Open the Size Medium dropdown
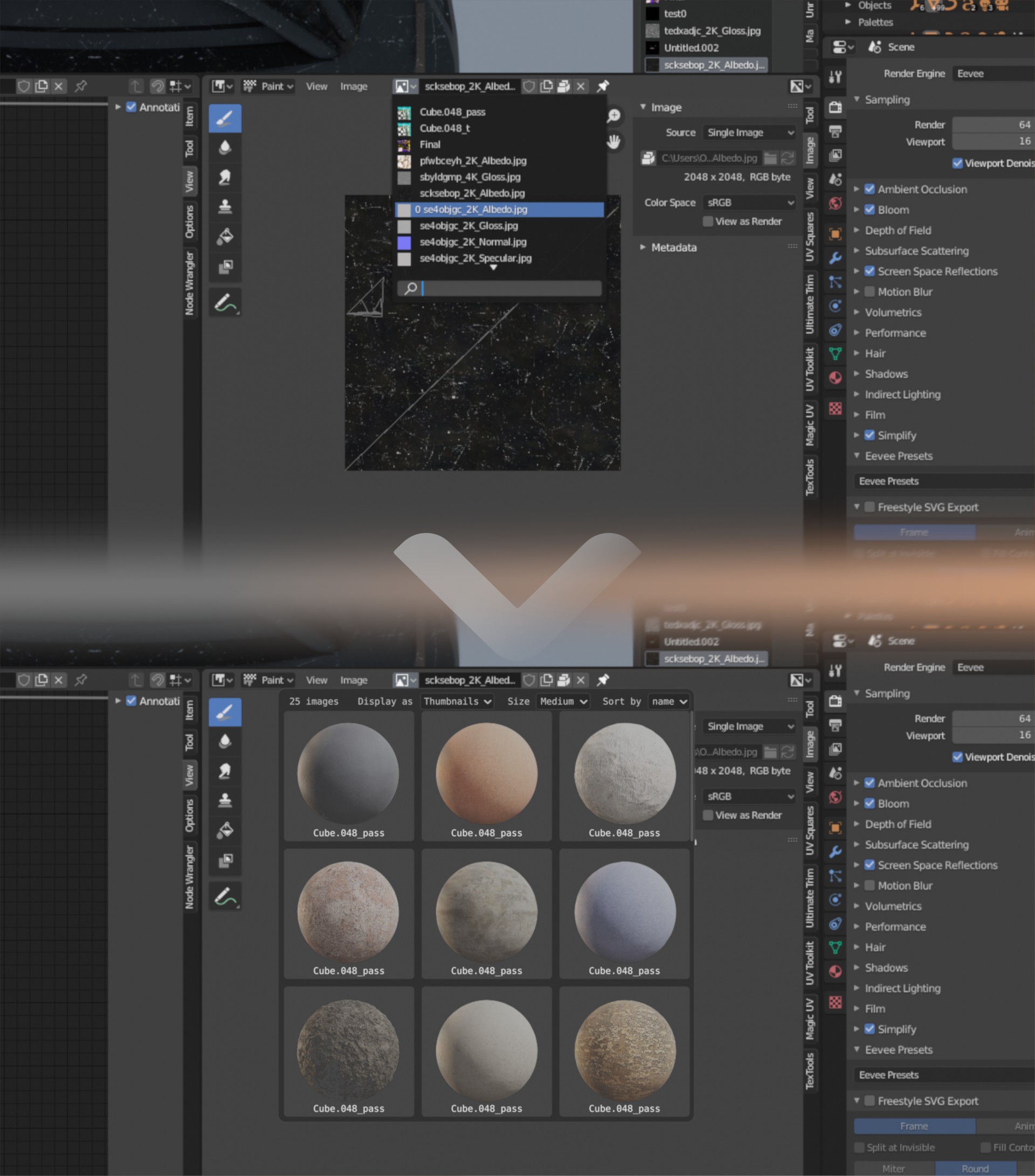Viewport: 1035px width, 1176px height. (x=563, y=701)
